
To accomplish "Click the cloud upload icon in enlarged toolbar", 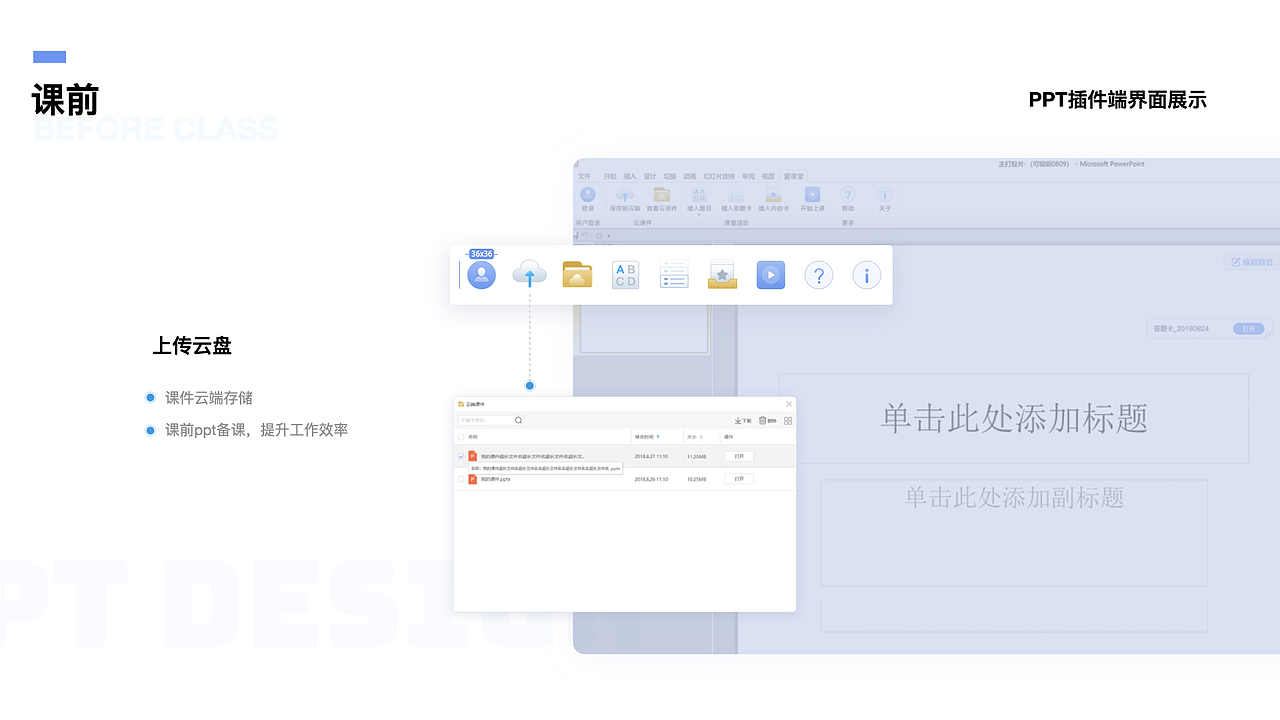I will 529,274.
